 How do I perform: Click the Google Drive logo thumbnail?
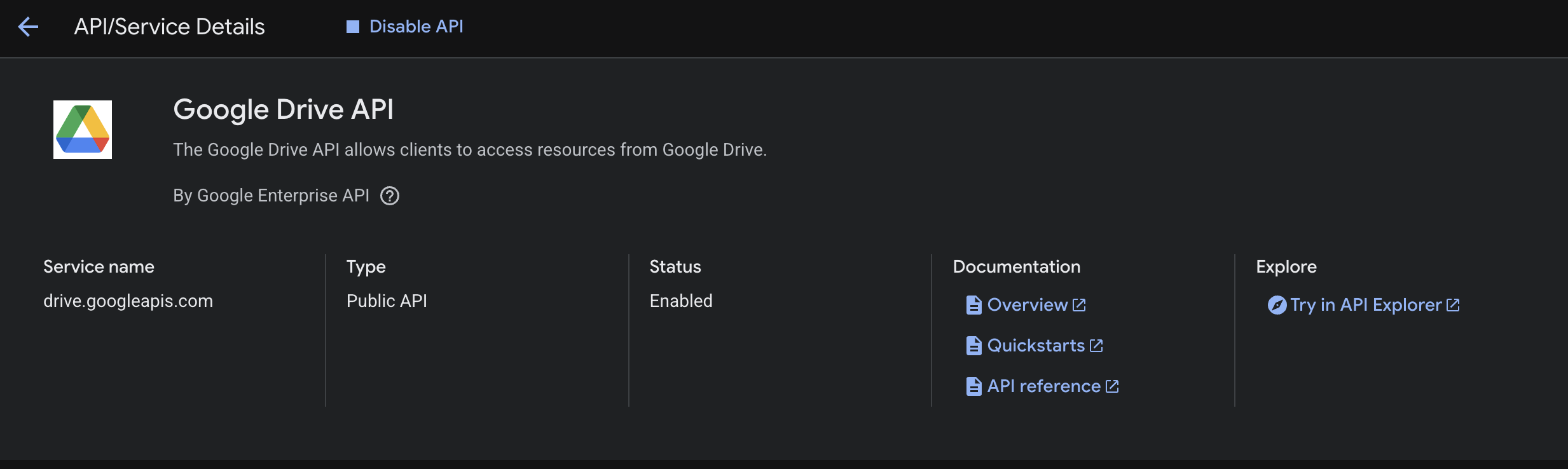[83, 130]
